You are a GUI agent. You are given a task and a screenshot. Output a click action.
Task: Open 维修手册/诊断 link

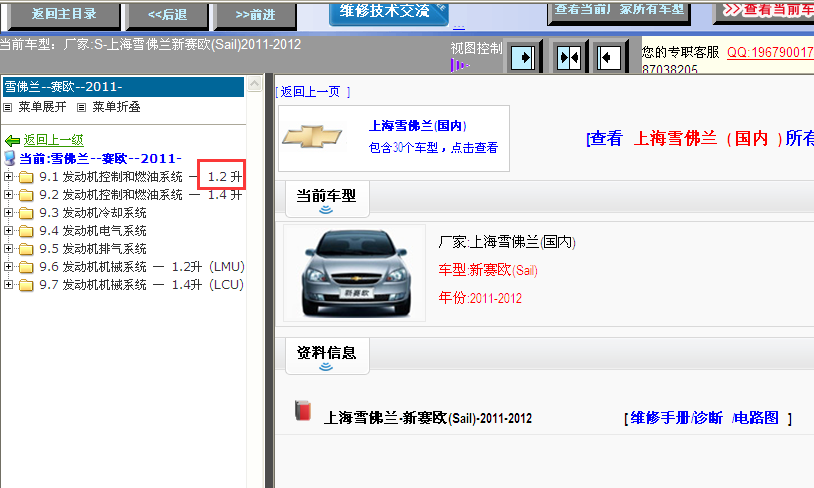676,418
